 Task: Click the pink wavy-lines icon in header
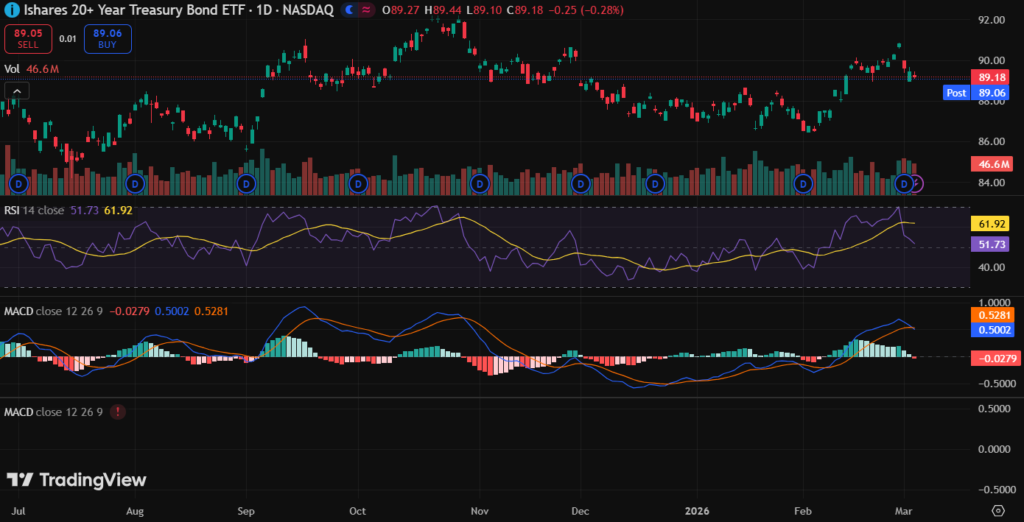[366, 10]
